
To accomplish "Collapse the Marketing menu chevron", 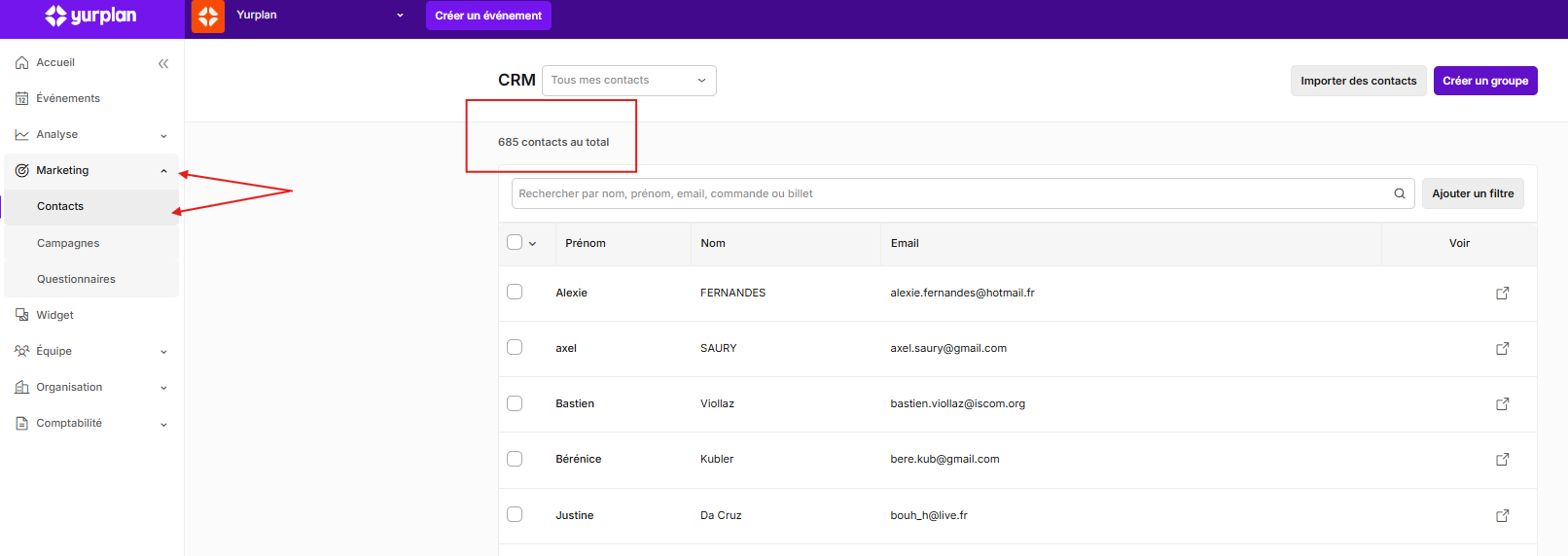I will pyautogui.click(x=163, y=171).
